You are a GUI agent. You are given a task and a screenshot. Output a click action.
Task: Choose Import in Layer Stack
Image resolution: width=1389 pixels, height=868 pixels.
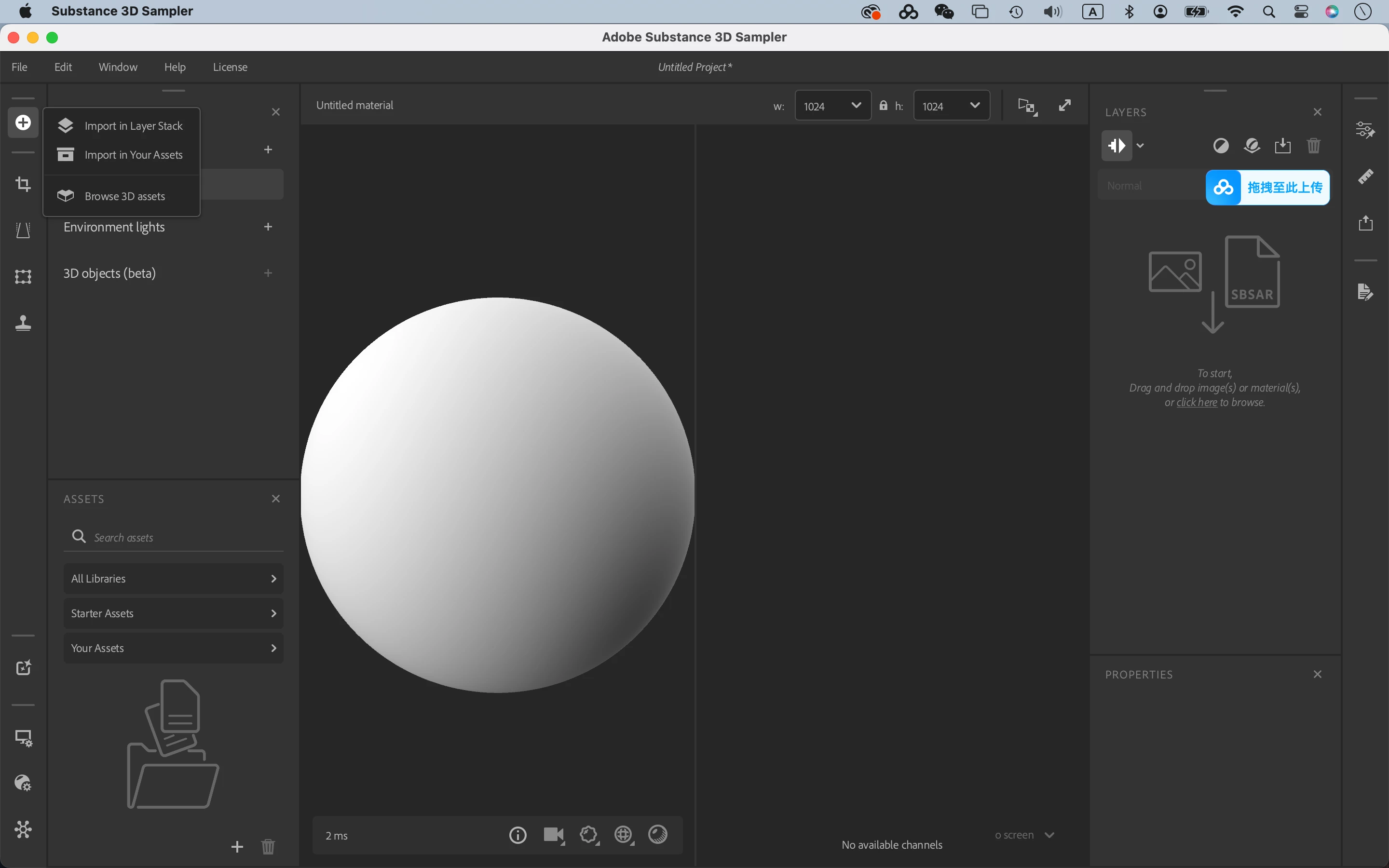tap(133, 126)
